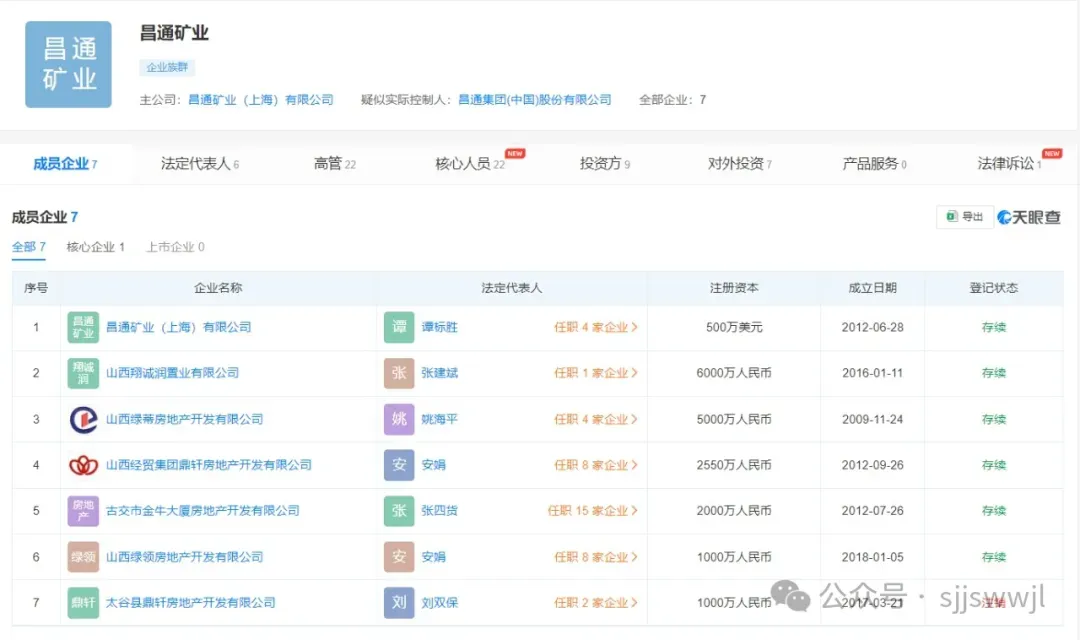This screenshot has width=1080, height=640.
Task: Click the Excel export icon next to 导出
Action: (x=952, y=216)
